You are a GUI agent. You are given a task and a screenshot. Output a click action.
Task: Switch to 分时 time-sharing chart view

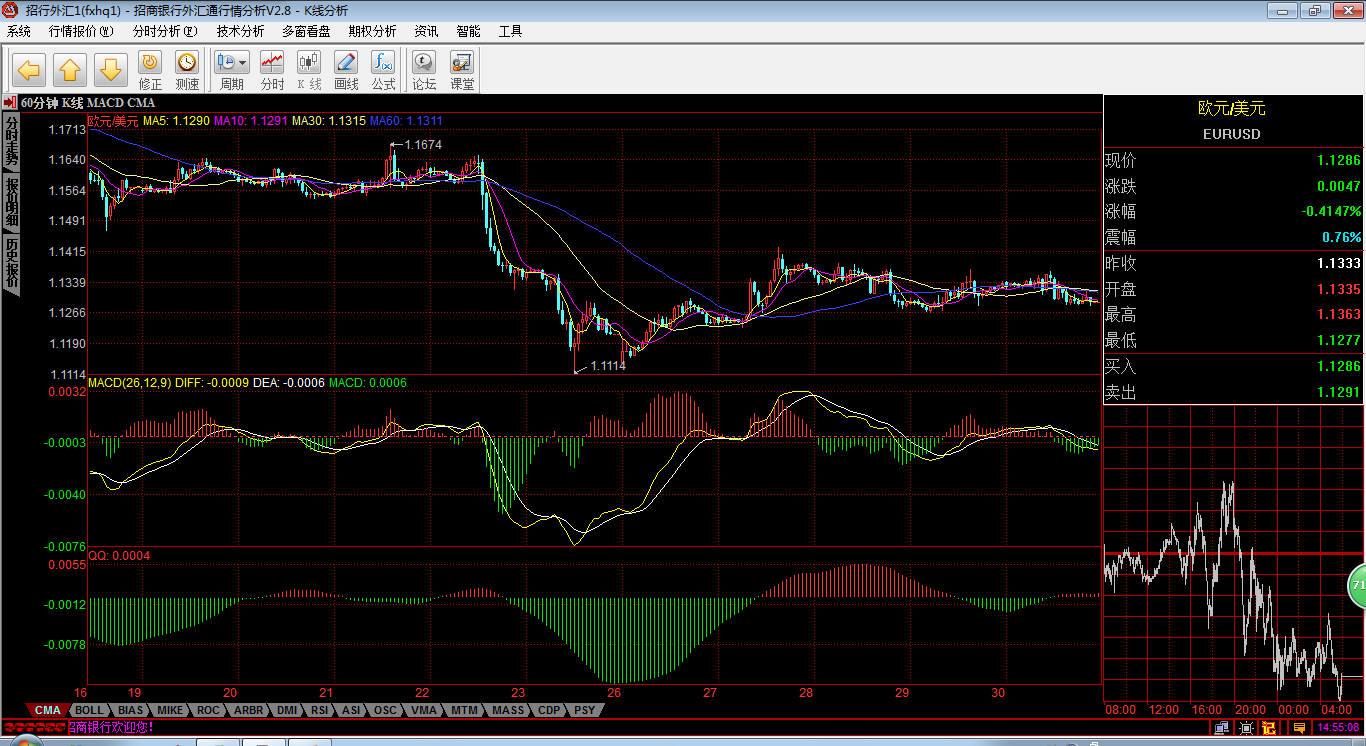[x=272, y=70]
